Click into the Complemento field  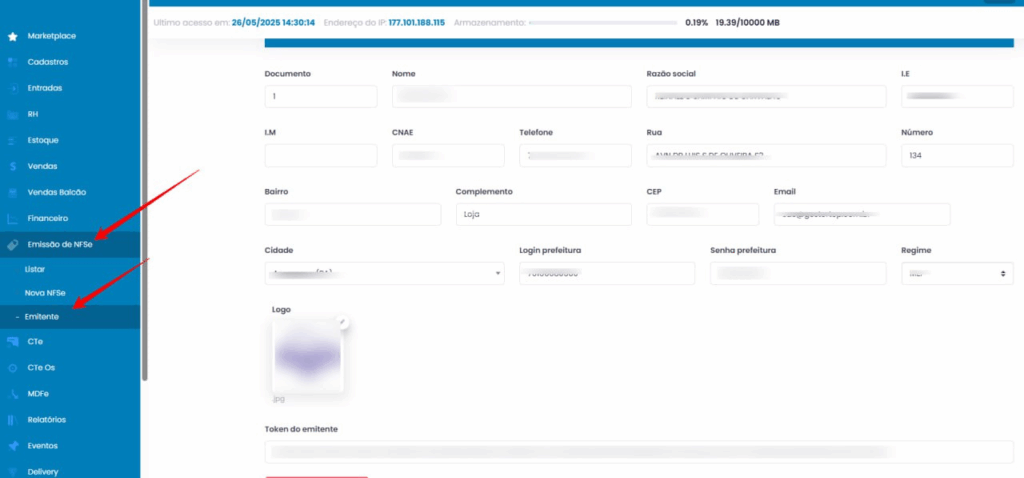(543, 214)
